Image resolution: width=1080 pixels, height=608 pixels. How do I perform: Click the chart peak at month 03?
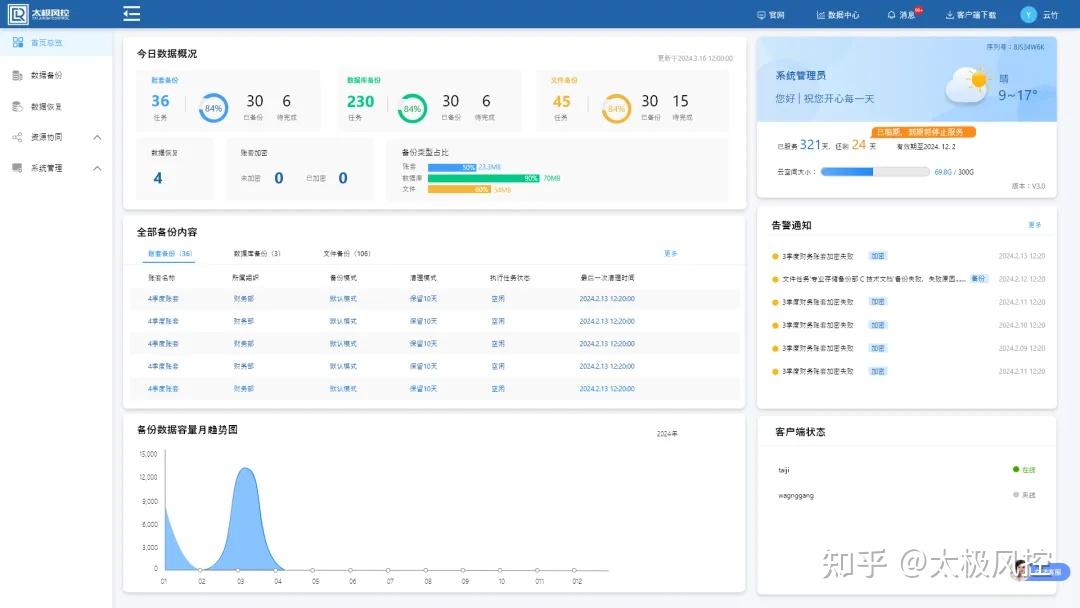245,469
